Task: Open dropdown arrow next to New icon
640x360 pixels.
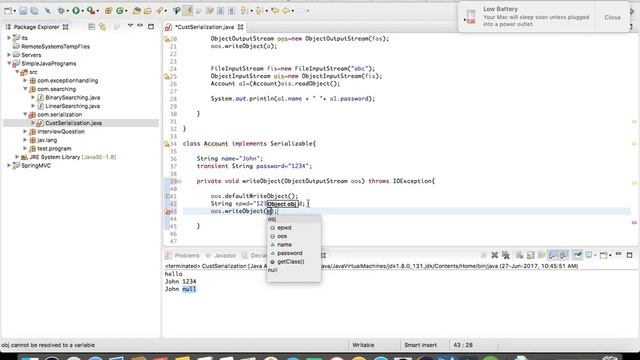Action: [x=14, y=11]
